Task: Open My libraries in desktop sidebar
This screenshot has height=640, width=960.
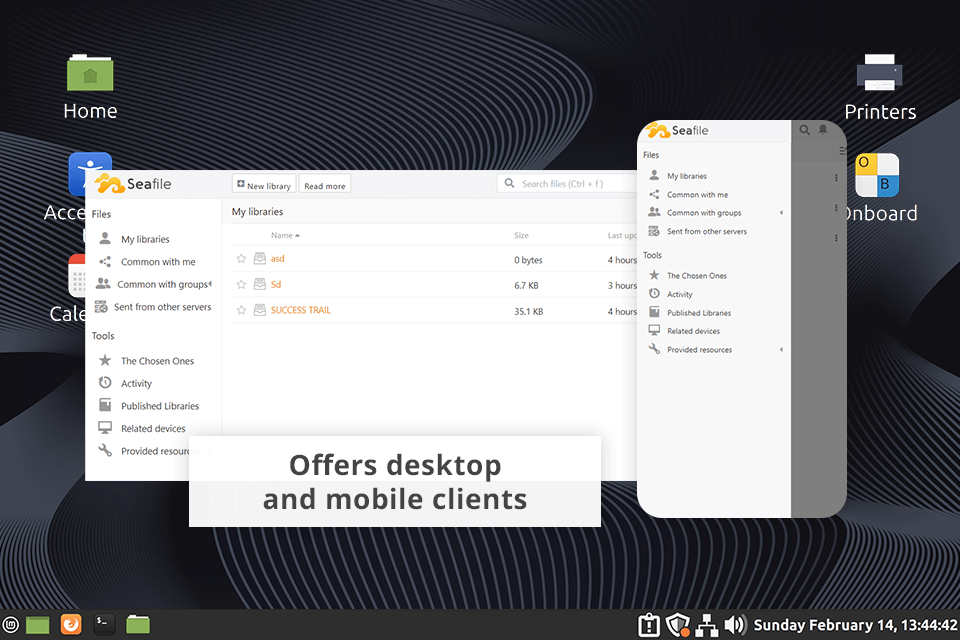Action: tap(145, 239)
